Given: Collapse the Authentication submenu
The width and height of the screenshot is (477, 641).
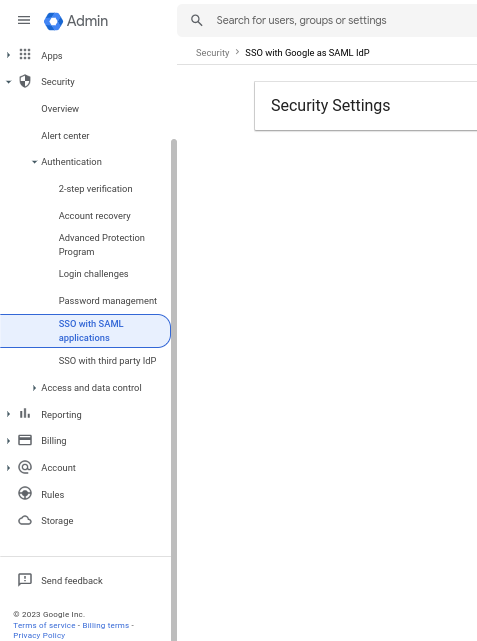Looking at the screenshot, I should [x=34, y=162].
